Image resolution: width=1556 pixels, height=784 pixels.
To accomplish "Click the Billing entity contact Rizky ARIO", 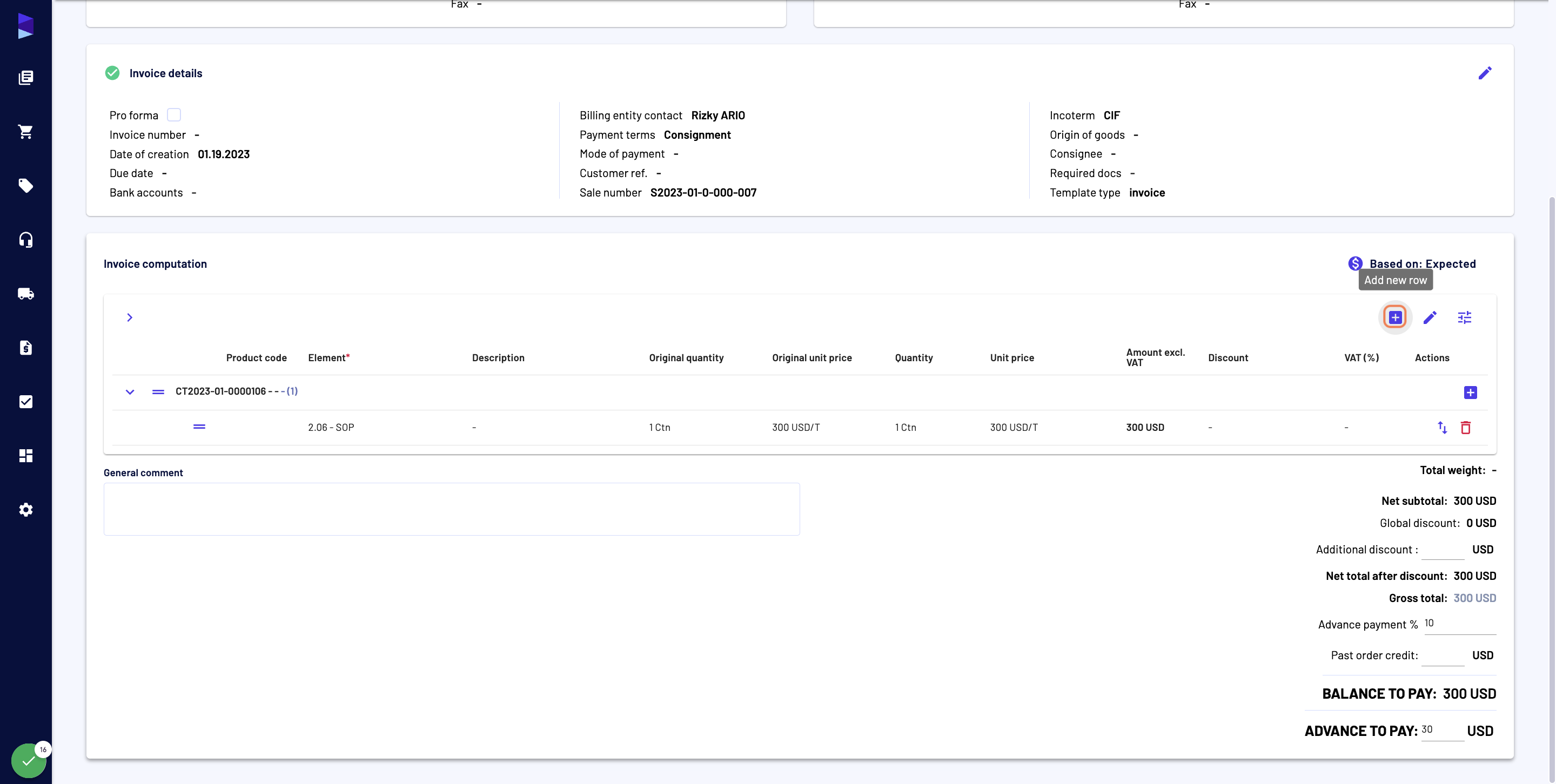I will 717,115.
